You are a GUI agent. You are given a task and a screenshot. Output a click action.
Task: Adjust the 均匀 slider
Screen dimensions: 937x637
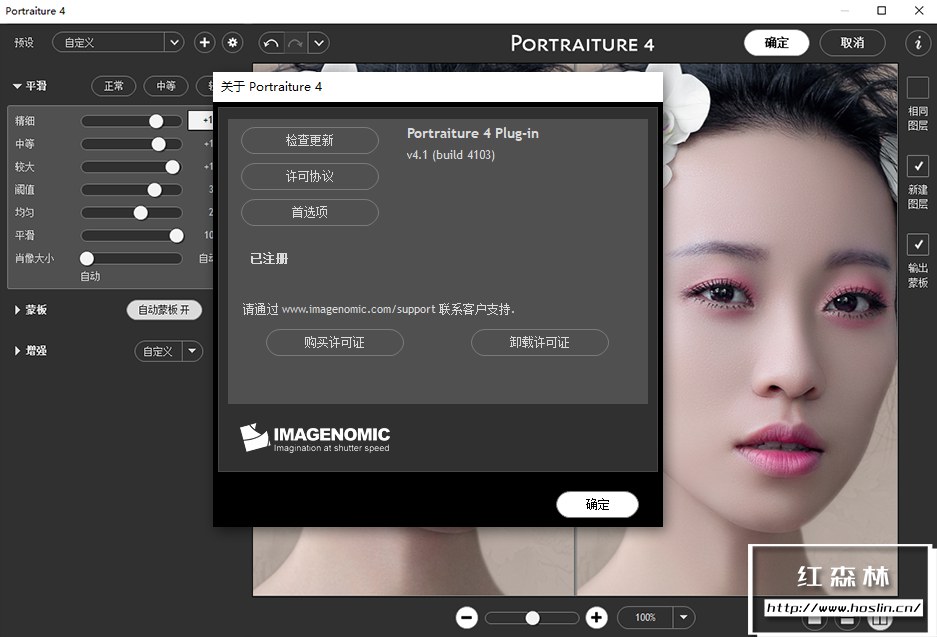[x=131, y=213]
